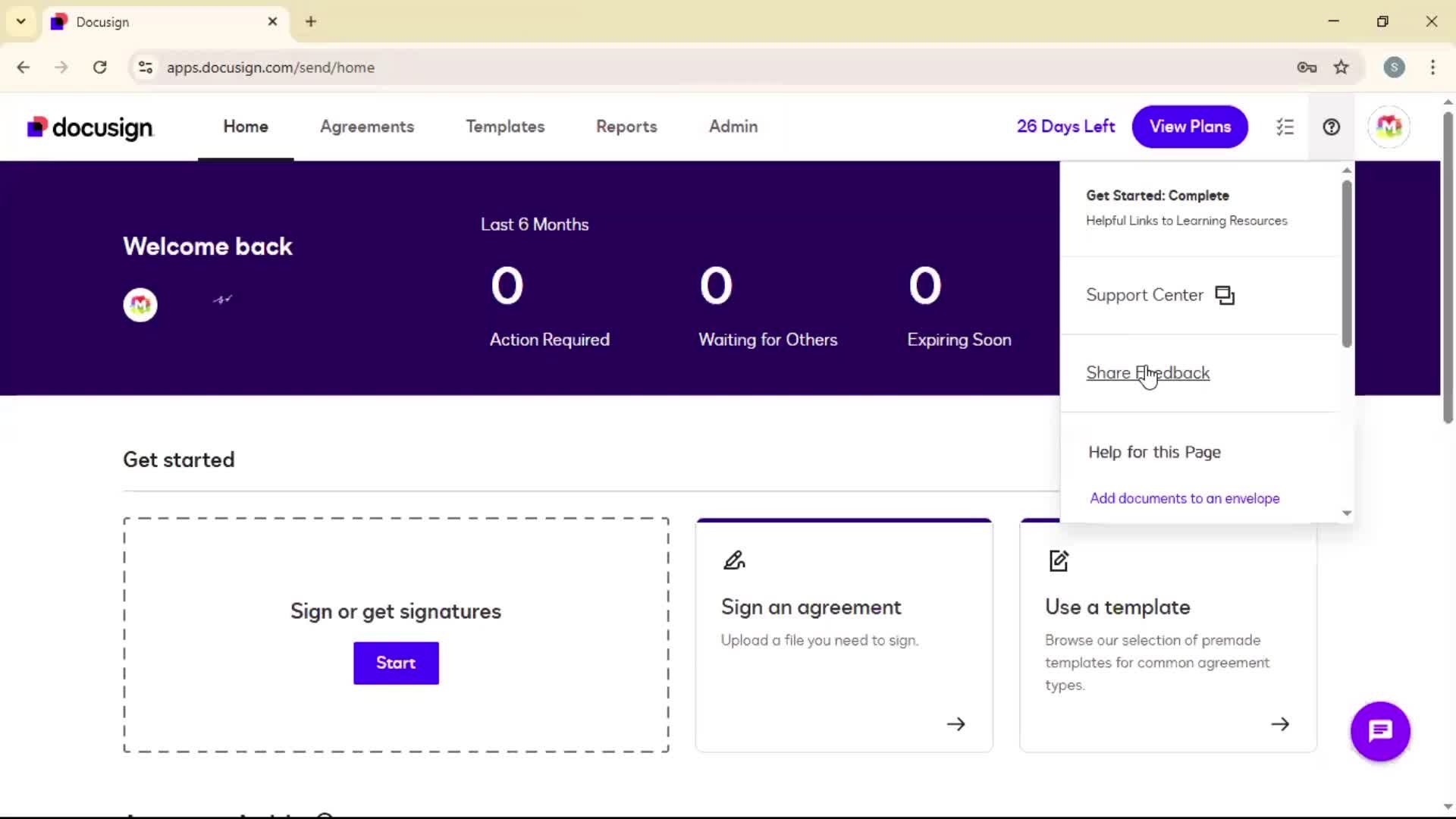The image size is (1456, 819).
Task: Click the arrow on Sign an agreement card
Action: click(955, 724)
